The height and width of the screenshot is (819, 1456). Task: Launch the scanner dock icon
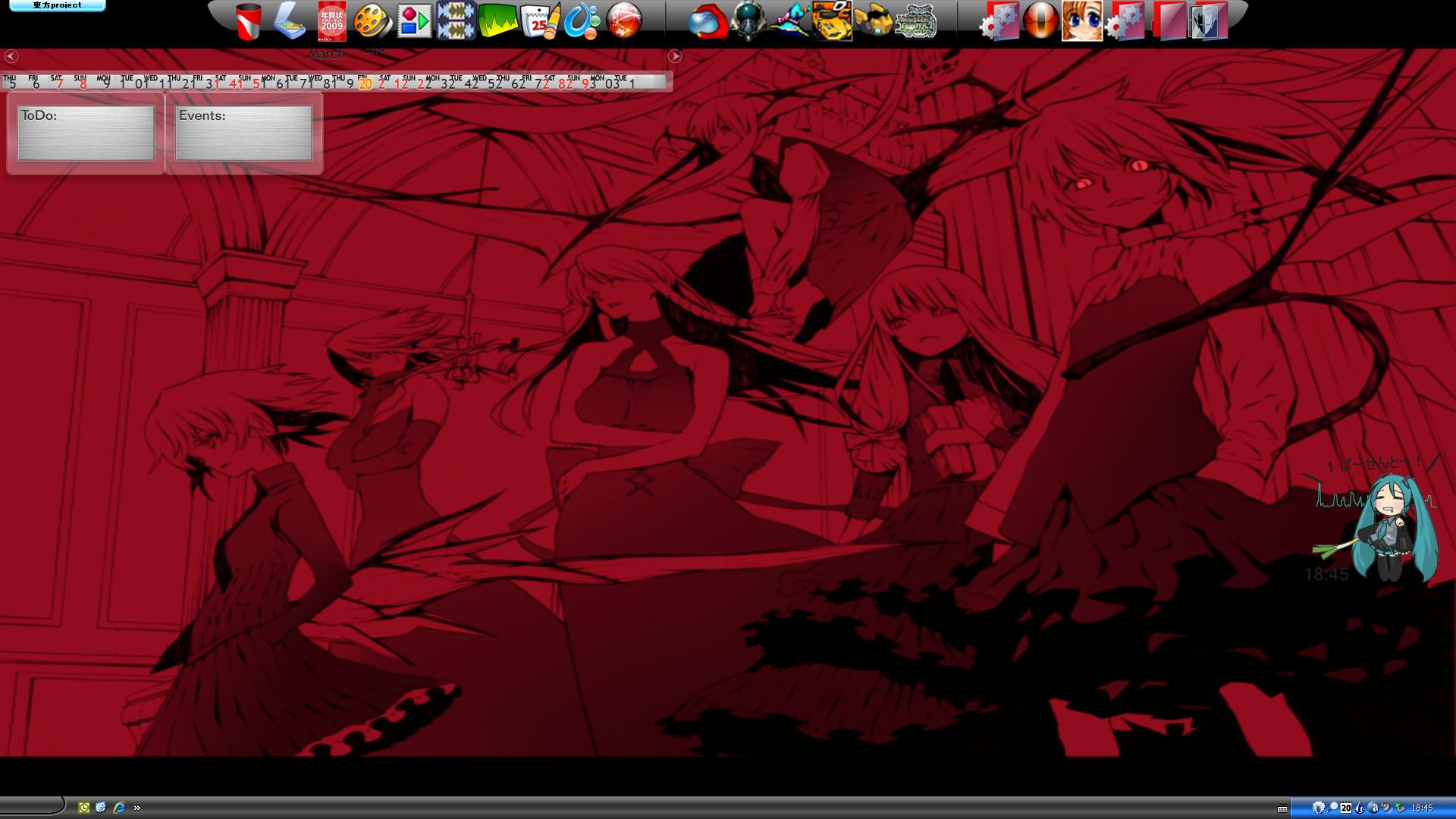coord(289,21)
